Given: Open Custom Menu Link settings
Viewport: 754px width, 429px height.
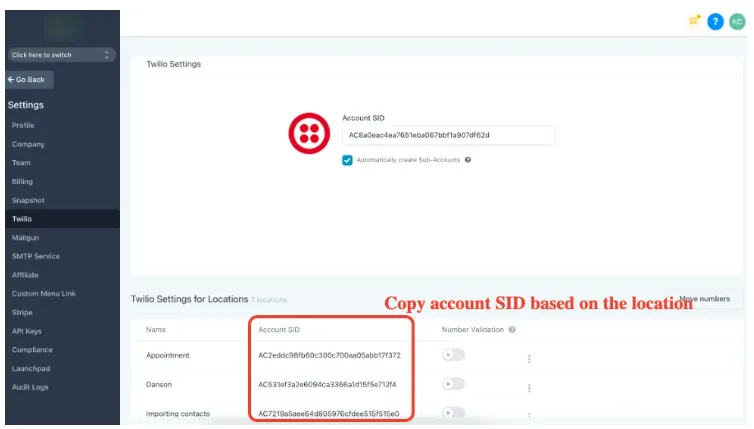Looking at the screenshot, I should (44, 293).
